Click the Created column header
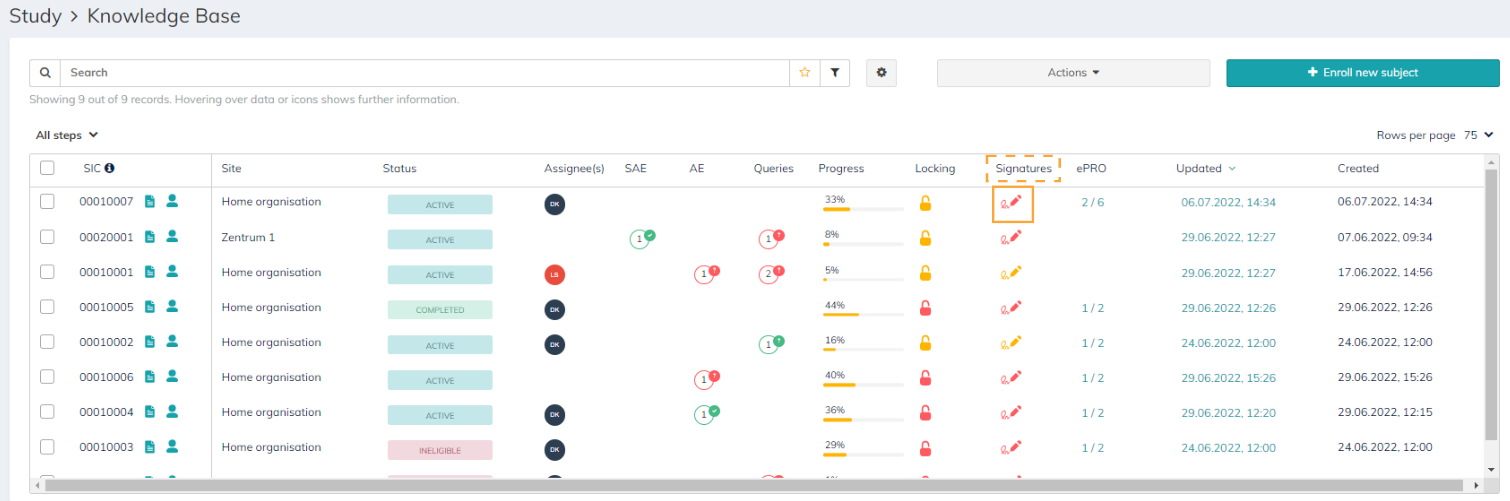The width and height of the screenshot is (1510, 501). [x=1358, y=169]
